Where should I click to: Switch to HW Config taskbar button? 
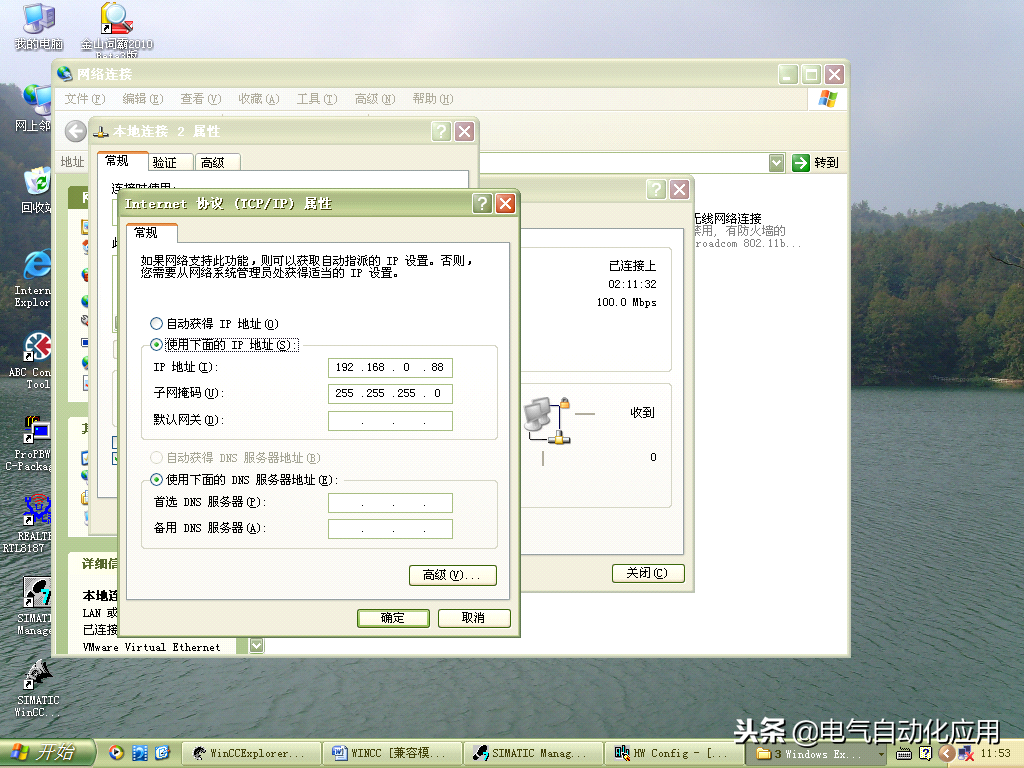(674, 753)
